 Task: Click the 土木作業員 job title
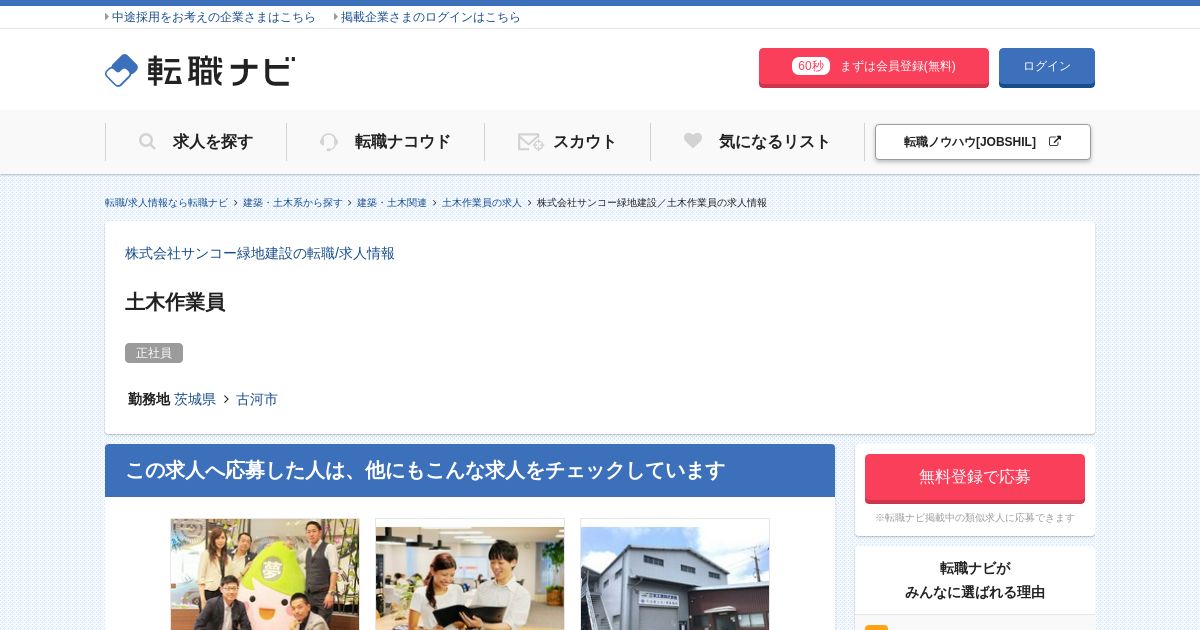click(x=175, y=302)
